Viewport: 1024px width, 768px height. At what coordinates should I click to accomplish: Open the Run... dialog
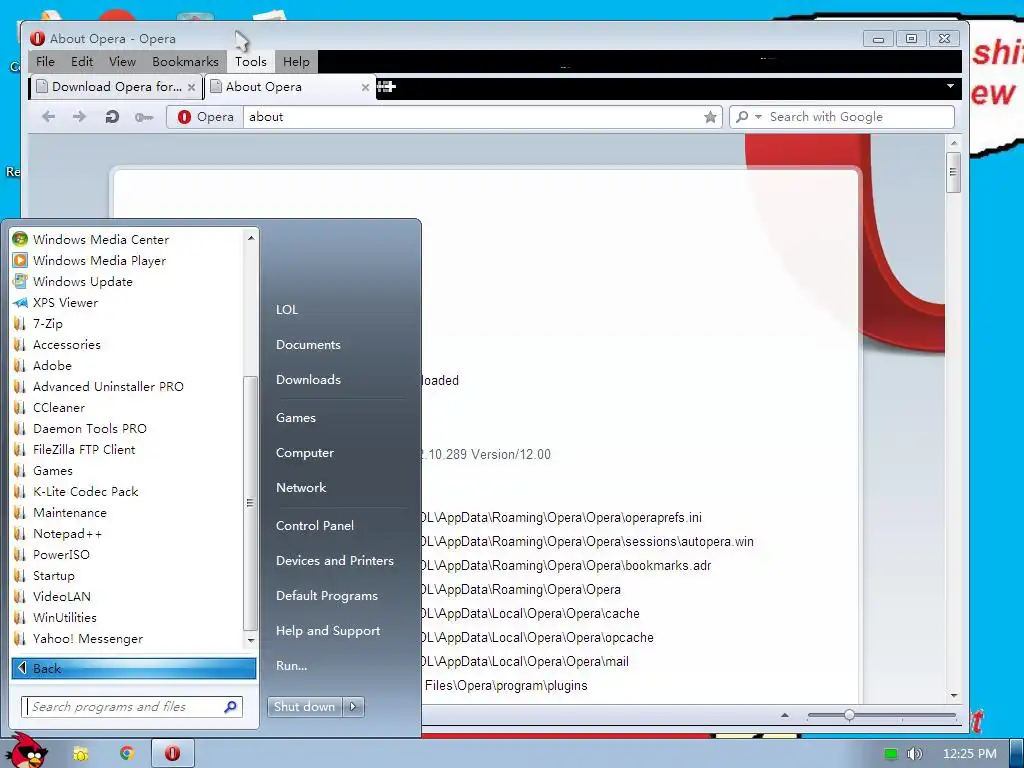tap(291, 666)
